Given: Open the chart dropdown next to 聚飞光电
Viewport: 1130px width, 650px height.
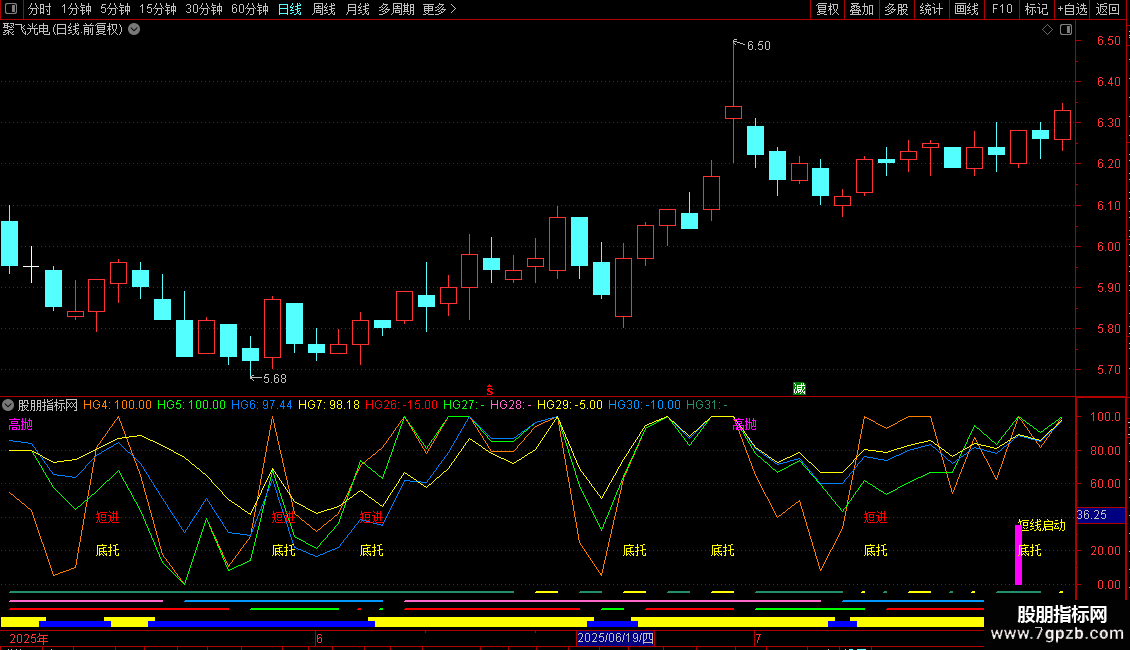Looking at the screenshot, I should 134,30.
